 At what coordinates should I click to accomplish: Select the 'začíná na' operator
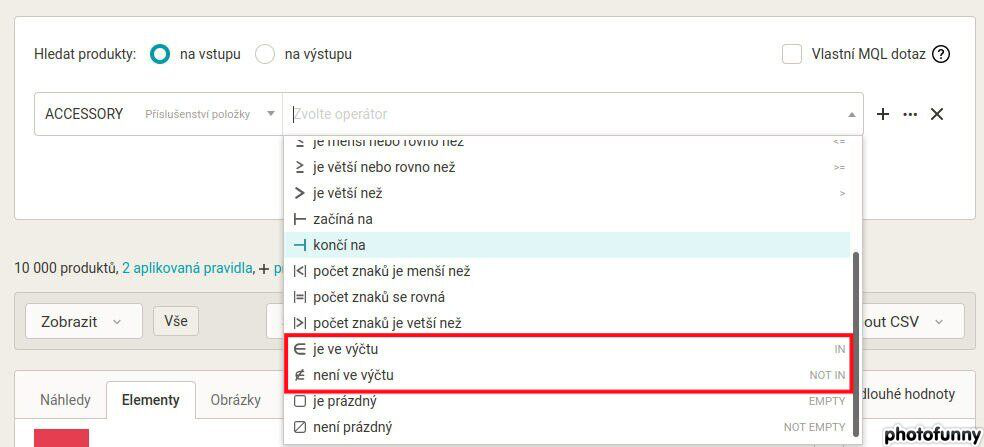click(x=567, y=219)
